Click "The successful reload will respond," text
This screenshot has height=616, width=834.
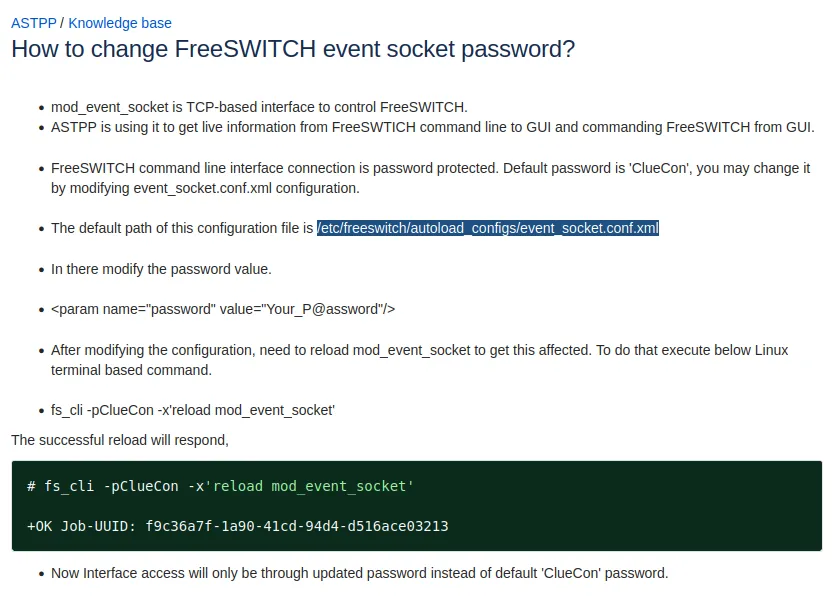point(120,440)
